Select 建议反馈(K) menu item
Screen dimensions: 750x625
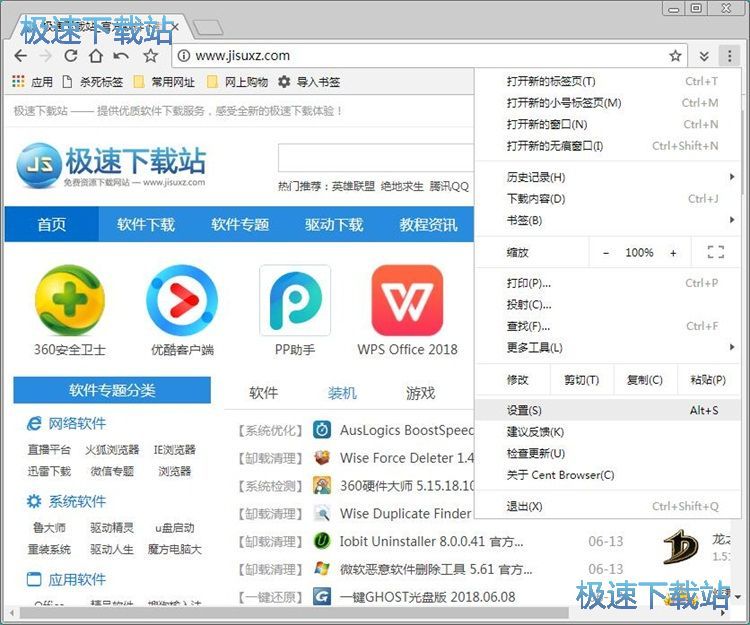[607, 432]
